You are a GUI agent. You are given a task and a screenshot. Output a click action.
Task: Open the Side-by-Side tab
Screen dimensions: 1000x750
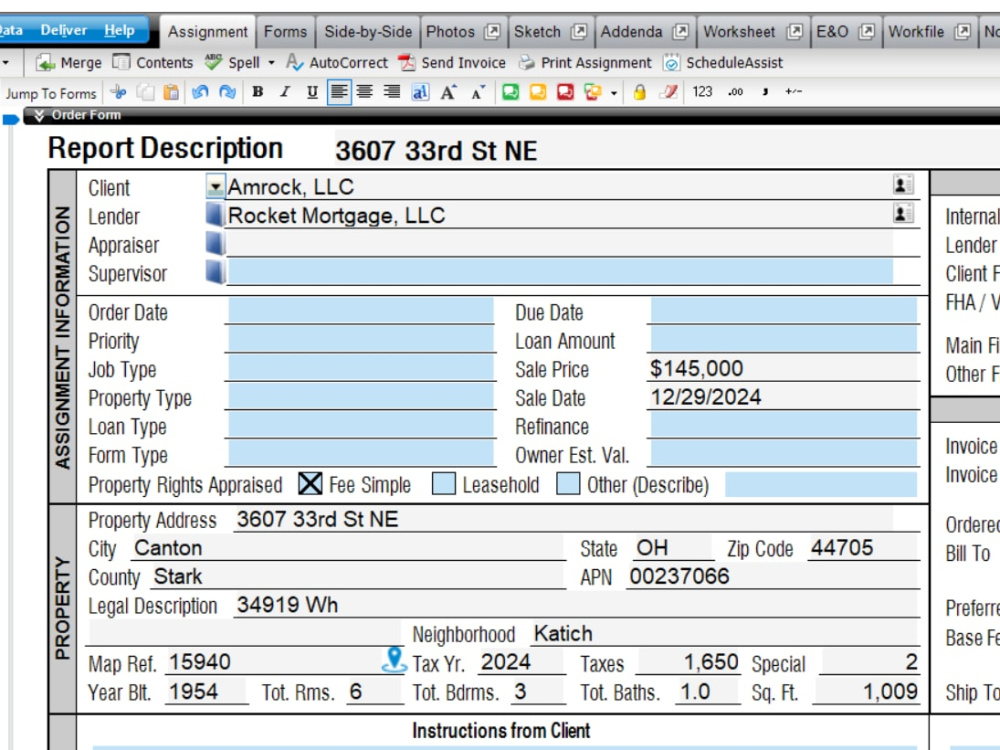368,31
